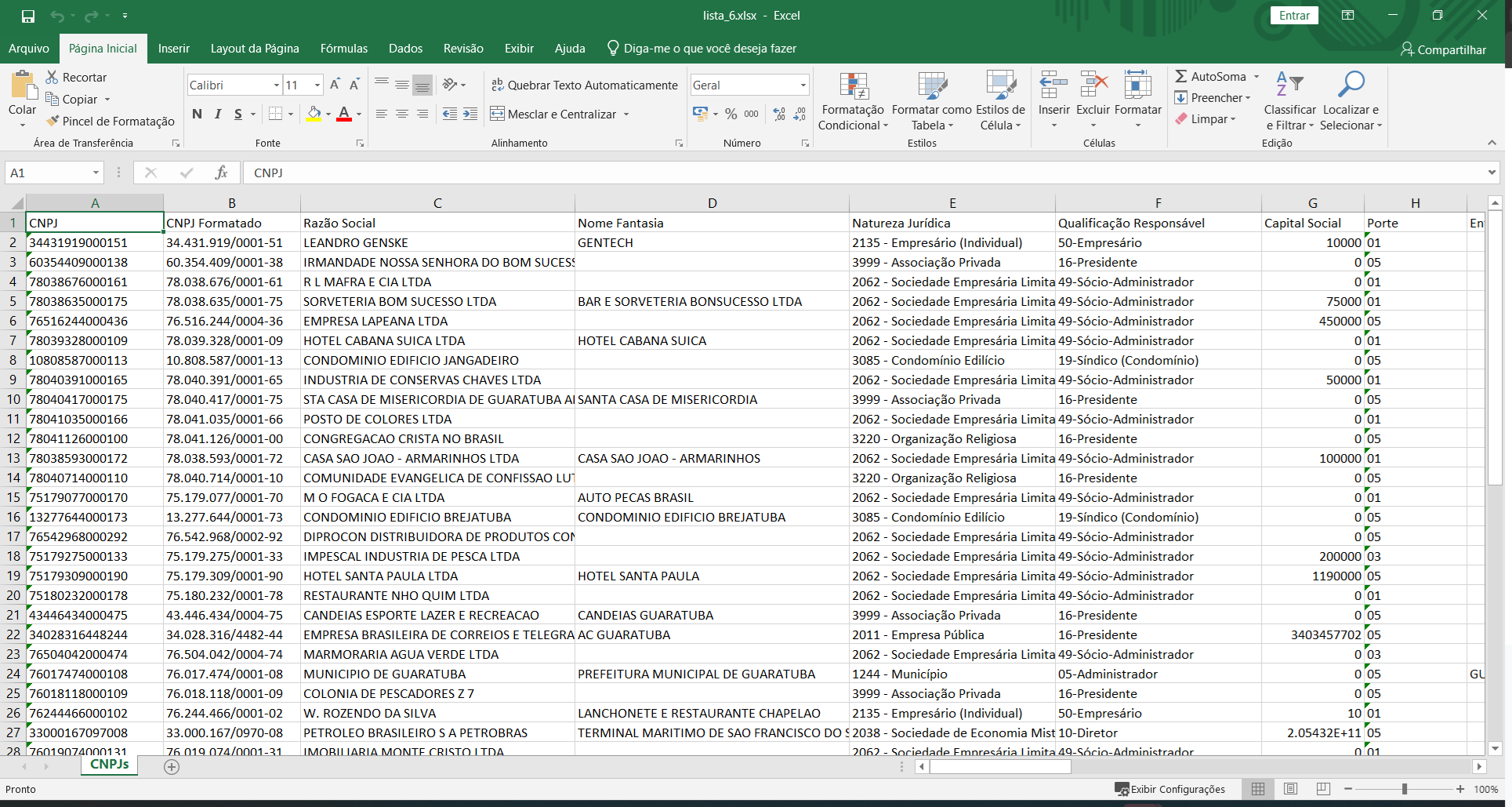This screenshot has width=1512, height=807.
Task: Expand the Name Box dropdown arrow
Action: (x=96, y=173)
